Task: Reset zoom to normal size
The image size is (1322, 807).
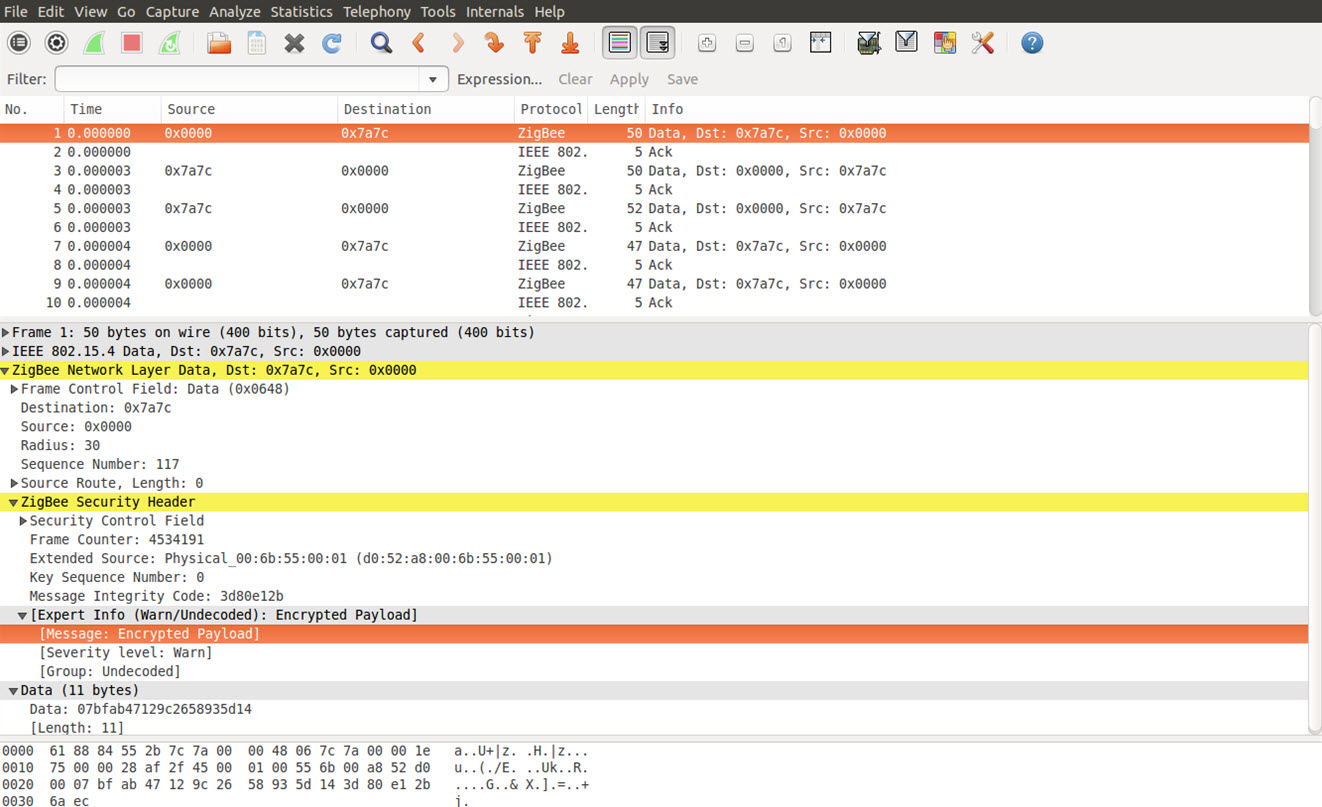Action: coord(783,43)
